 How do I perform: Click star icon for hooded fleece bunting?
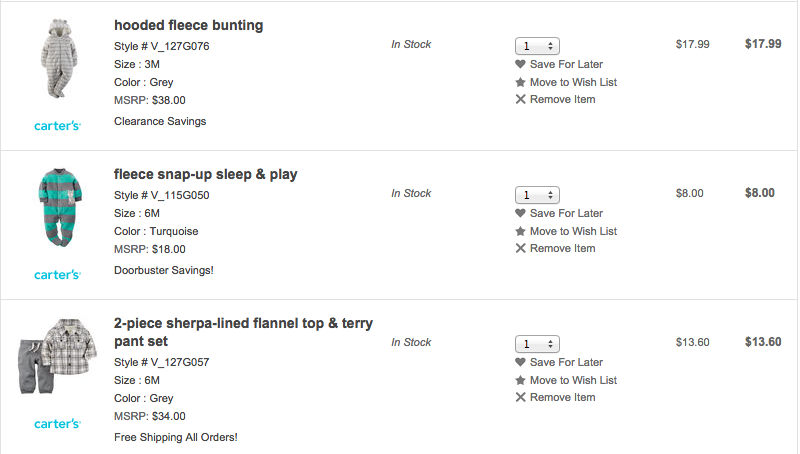[520, 82]
